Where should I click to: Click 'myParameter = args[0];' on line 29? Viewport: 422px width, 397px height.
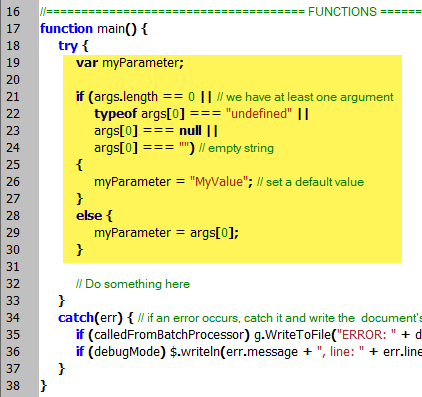click(x=166, y=233)
